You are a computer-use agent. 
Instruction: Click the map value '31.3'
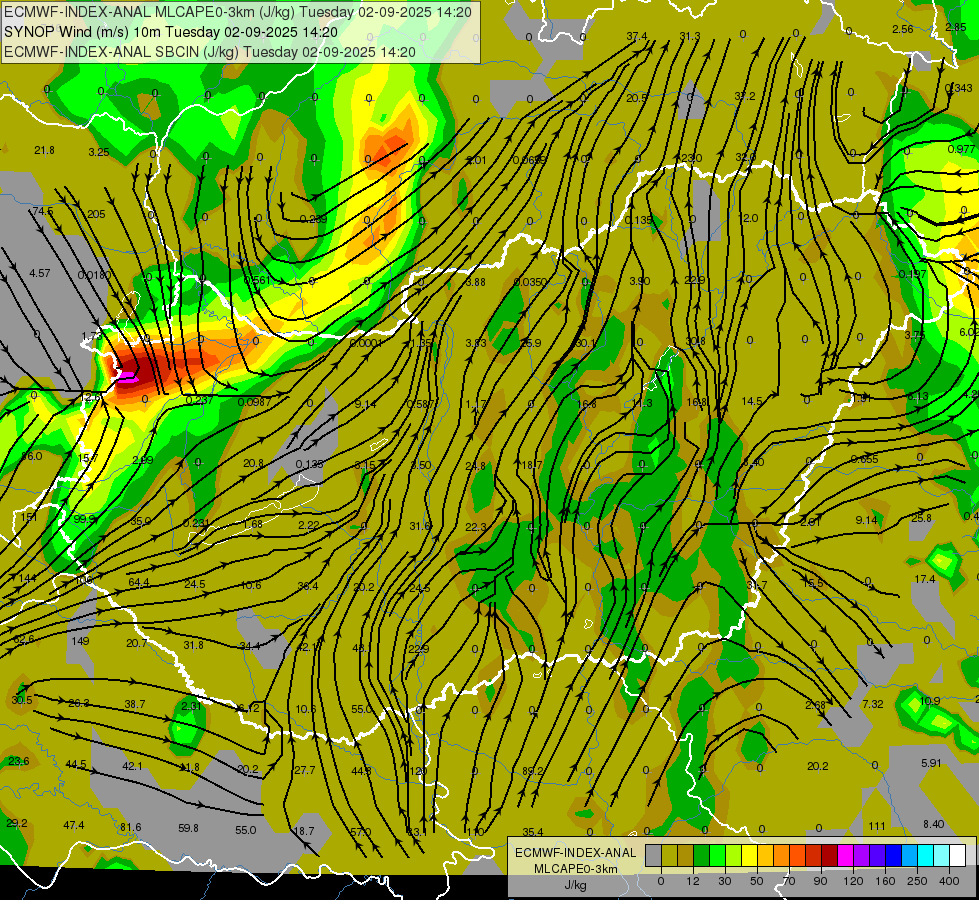690,36
